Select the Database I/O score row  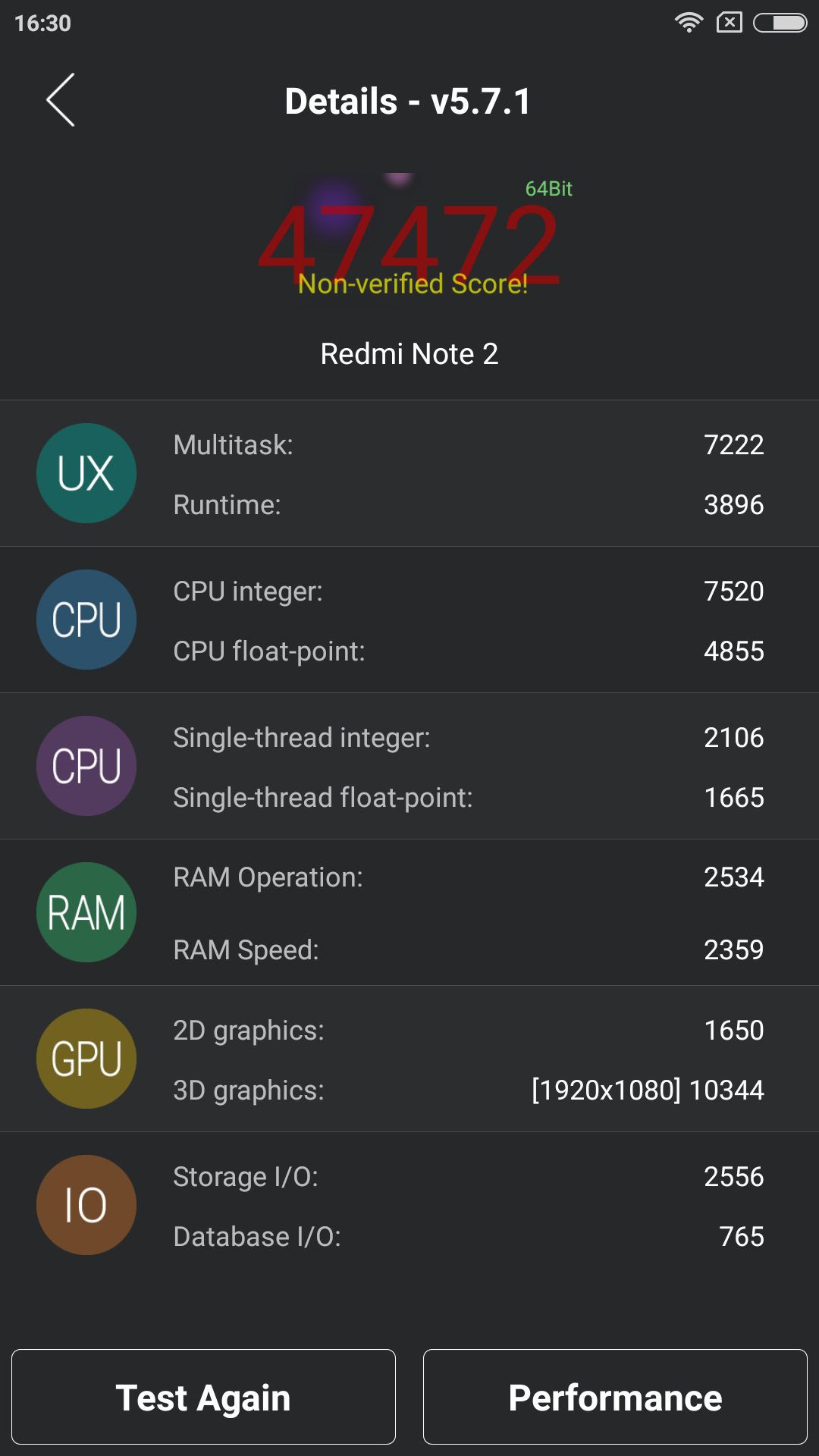coord(469,1237)
